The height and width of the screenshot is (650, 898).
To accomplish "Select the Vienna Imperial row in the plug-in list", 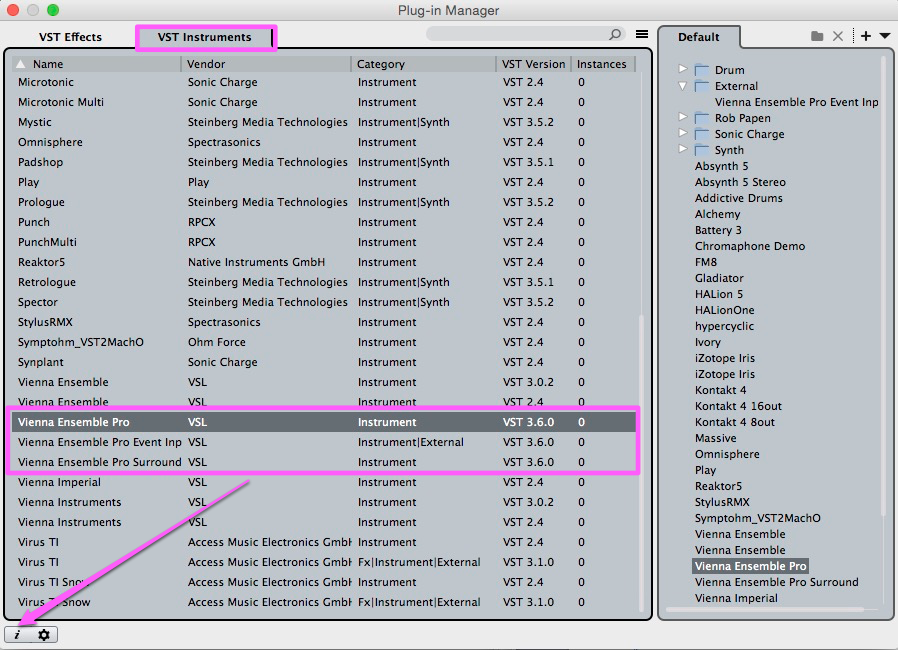I will point(324,482).
